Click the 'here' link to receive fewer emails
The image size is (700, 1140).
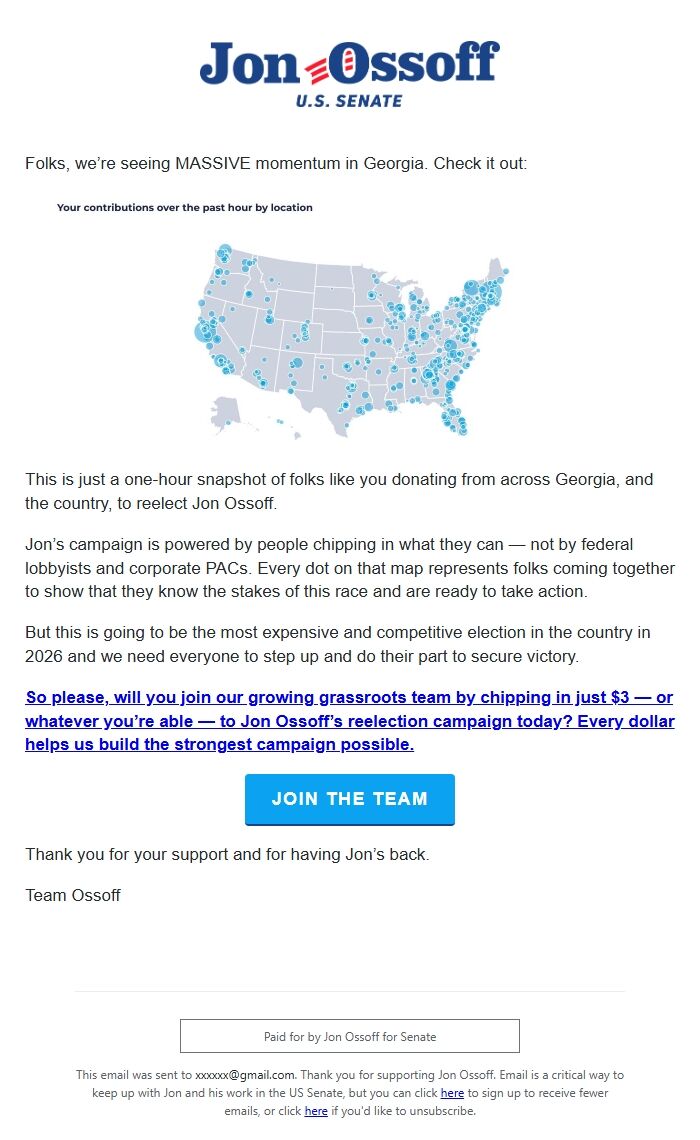(452, 1093)
